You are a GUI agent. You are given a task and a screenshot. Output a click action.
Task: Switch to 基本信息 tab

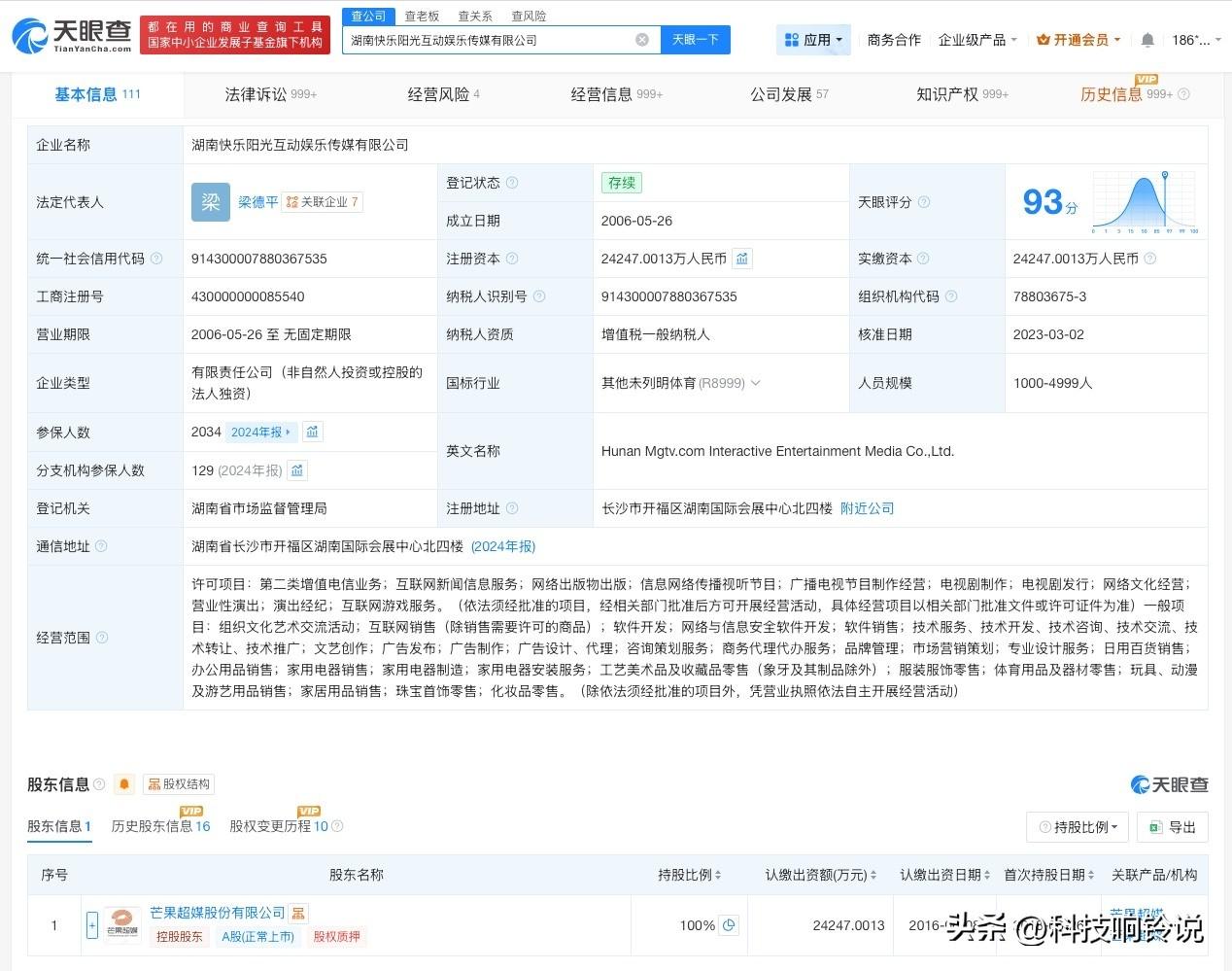[97, 94]
